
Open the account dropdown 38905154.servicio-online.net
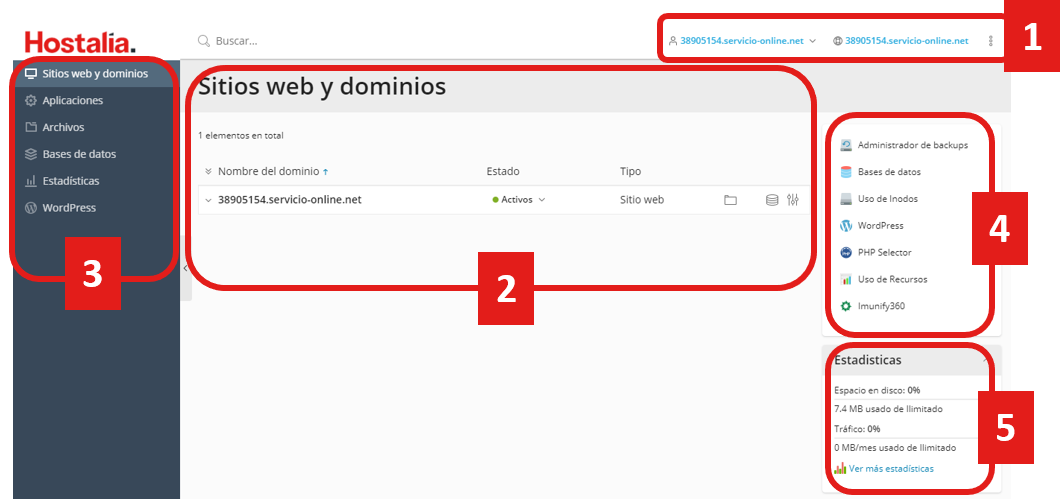click(x=748, y=41)
